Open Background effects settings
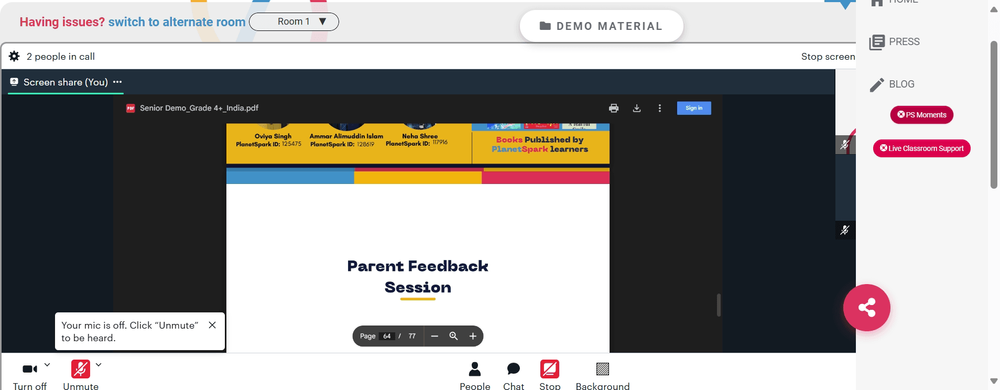 pos(602,376)
